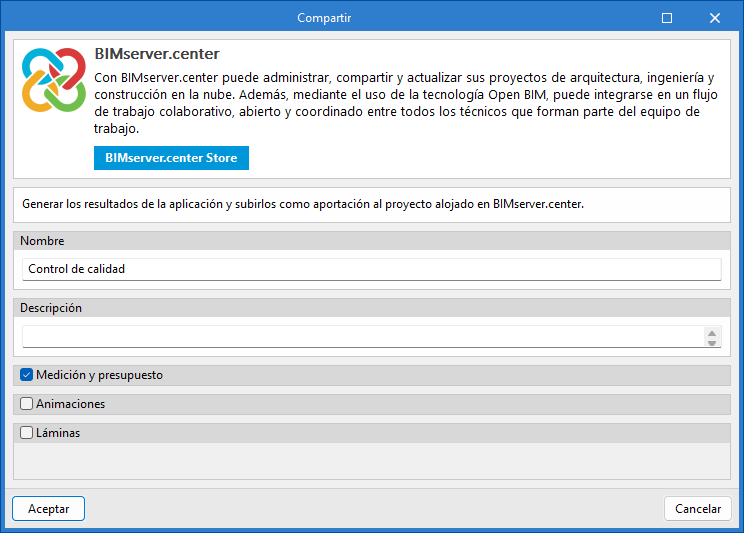Click the Descripción scroll up arrow
Screen dimensions: 744x533
(x=712, y=331)
